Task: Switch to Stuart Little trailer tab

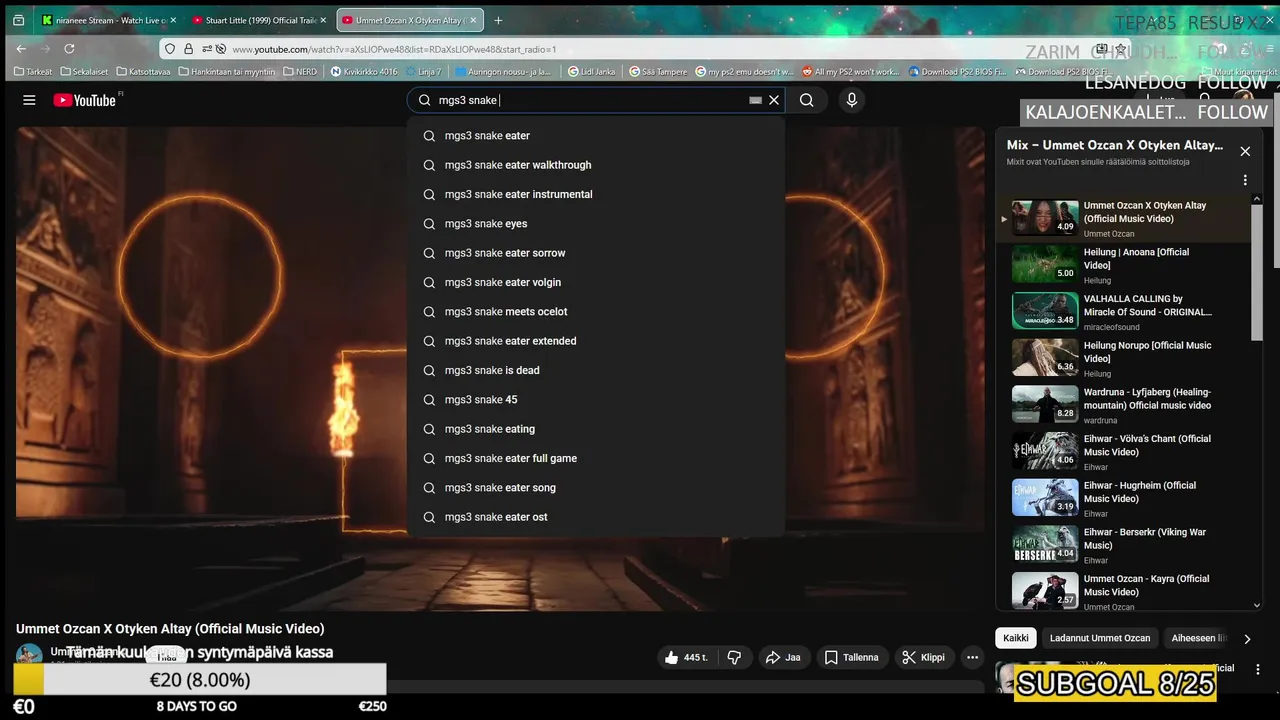Action: pos(258,20)
